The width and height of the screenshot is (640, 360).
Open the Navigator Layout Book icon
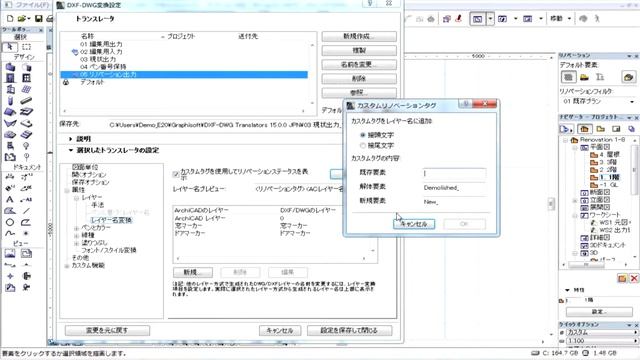[x=616, y=129]
